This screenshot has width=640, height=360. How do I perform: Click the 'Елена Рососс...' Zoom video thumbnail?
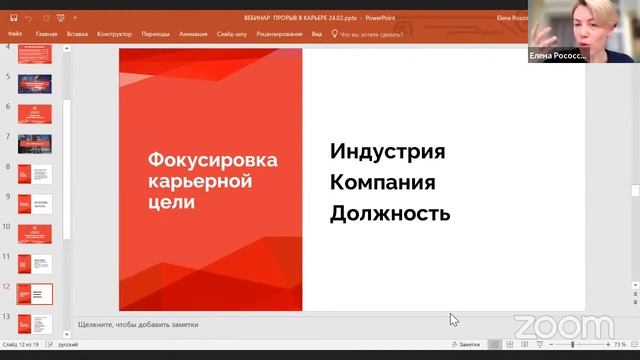tap(584, 31)
